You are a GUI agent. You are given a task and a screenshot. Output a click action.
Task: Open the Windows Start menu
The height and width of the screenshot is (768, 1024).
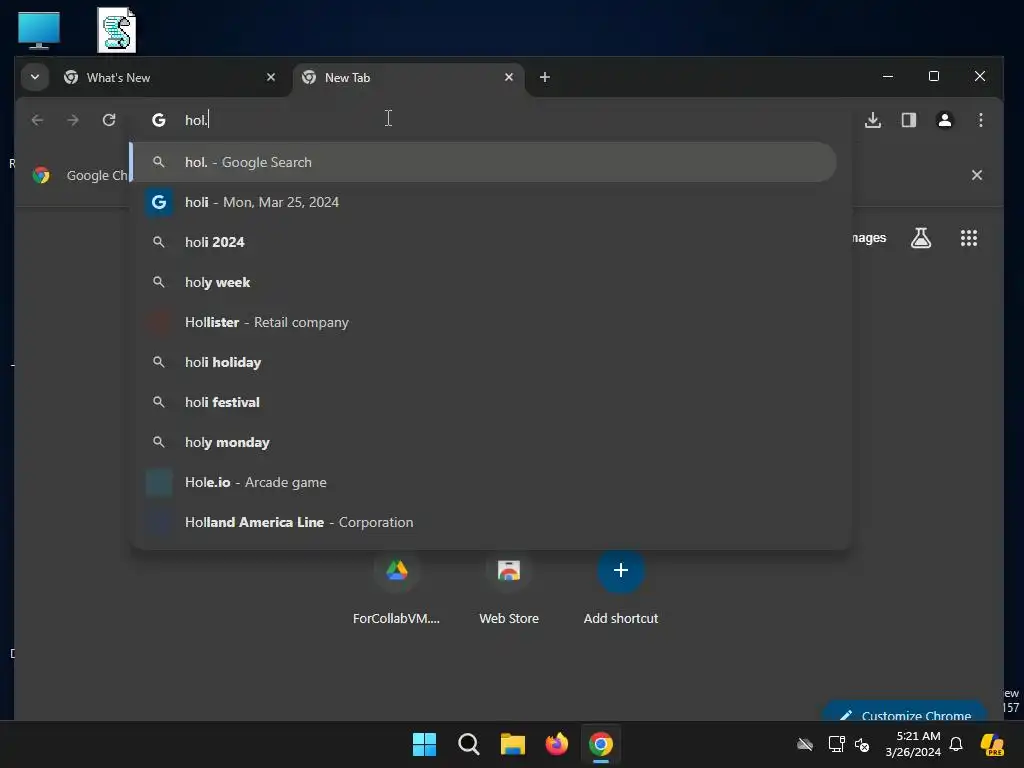(x=424, y=744)
